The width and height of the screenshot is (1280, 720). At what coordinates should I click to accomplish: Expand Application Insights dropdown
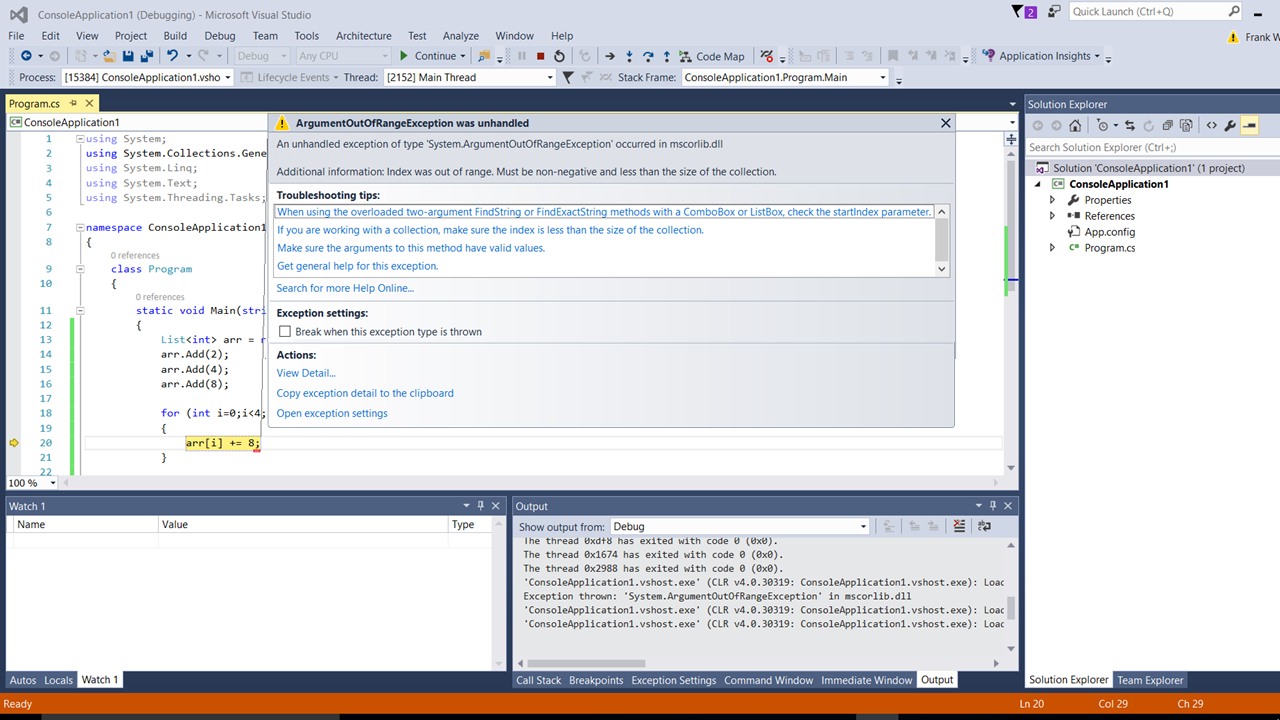[x=1097, y=56]
